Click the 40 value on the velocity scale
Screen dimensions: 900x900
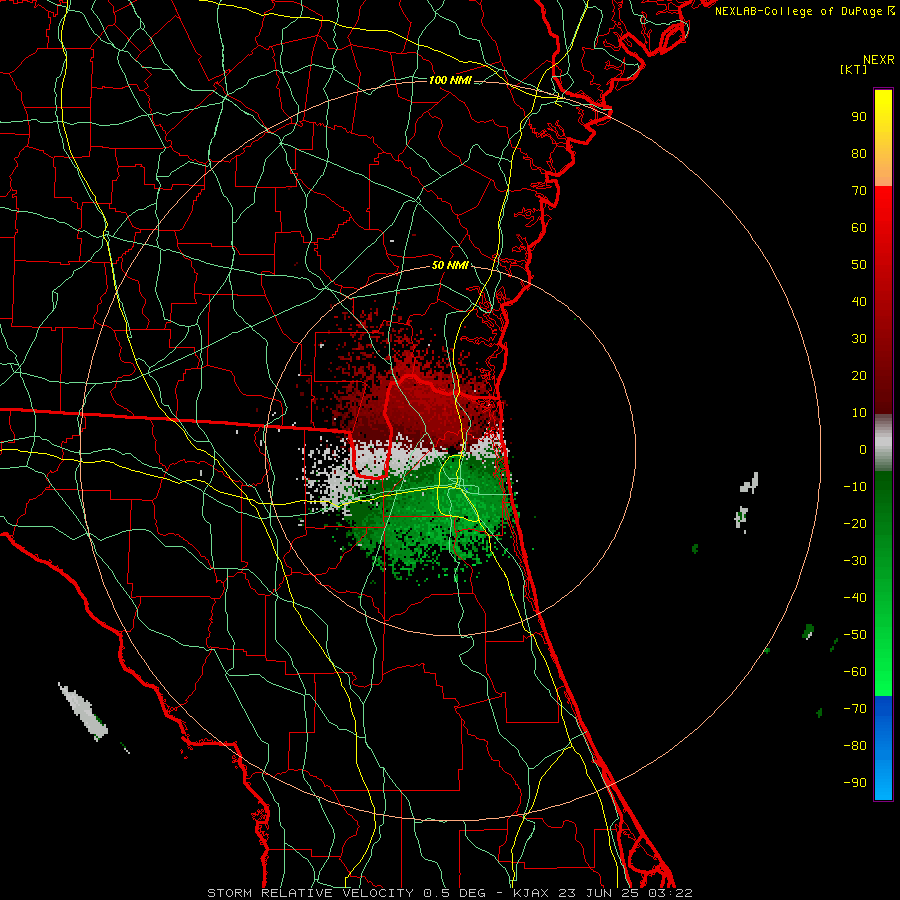859,301
